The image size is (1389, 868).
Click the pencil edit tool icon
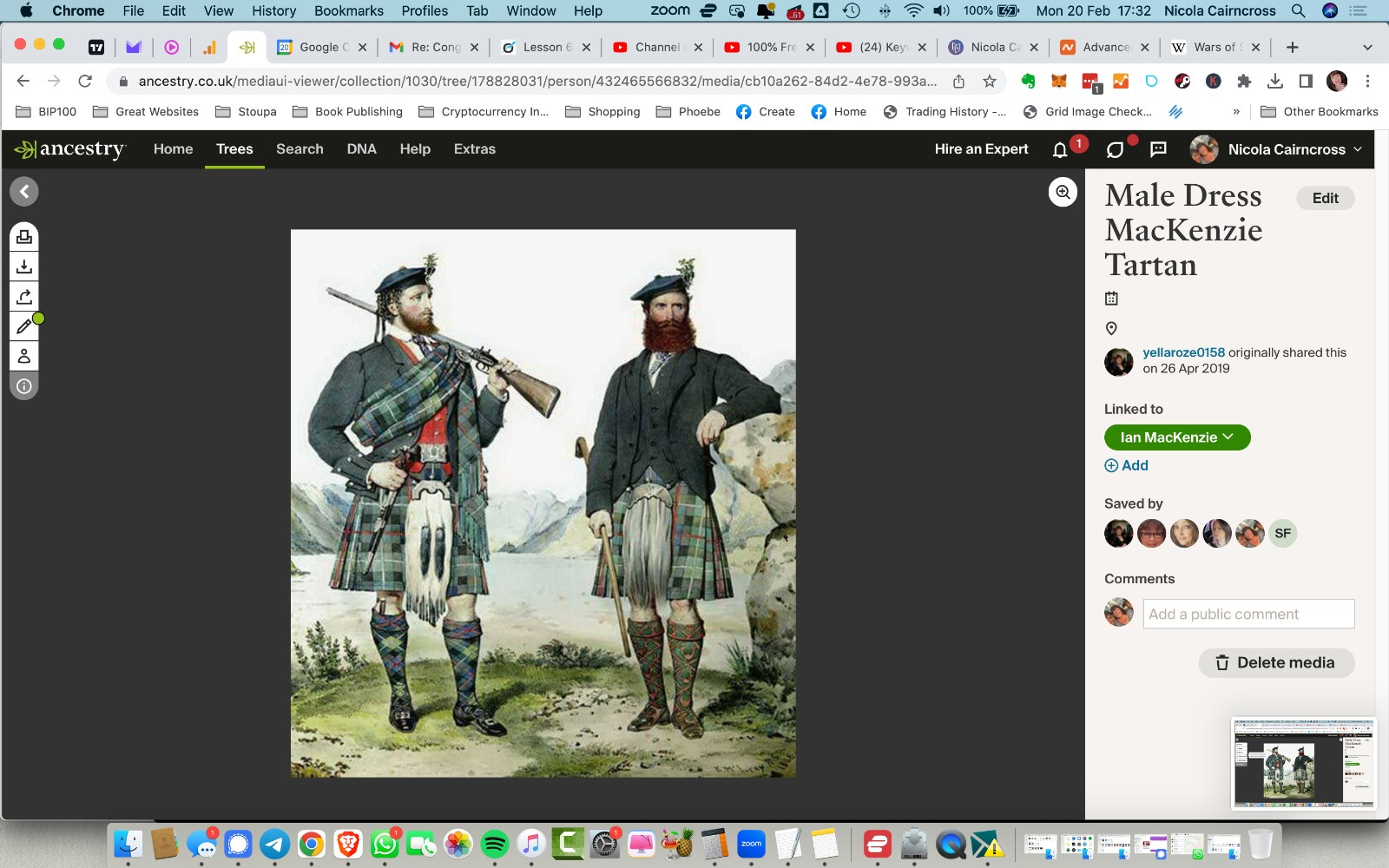tap(24, 326)
